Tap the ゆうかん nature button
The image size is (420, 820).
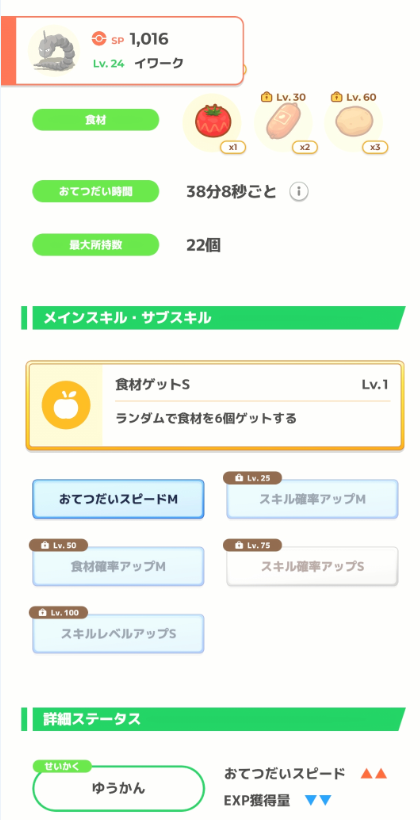click(x=118, y=789)
